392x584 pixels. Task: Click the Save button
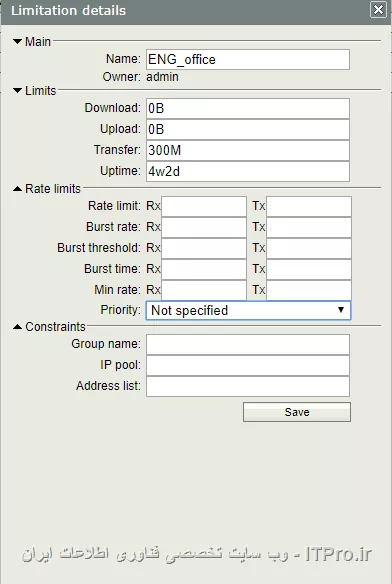click(297, 412)
